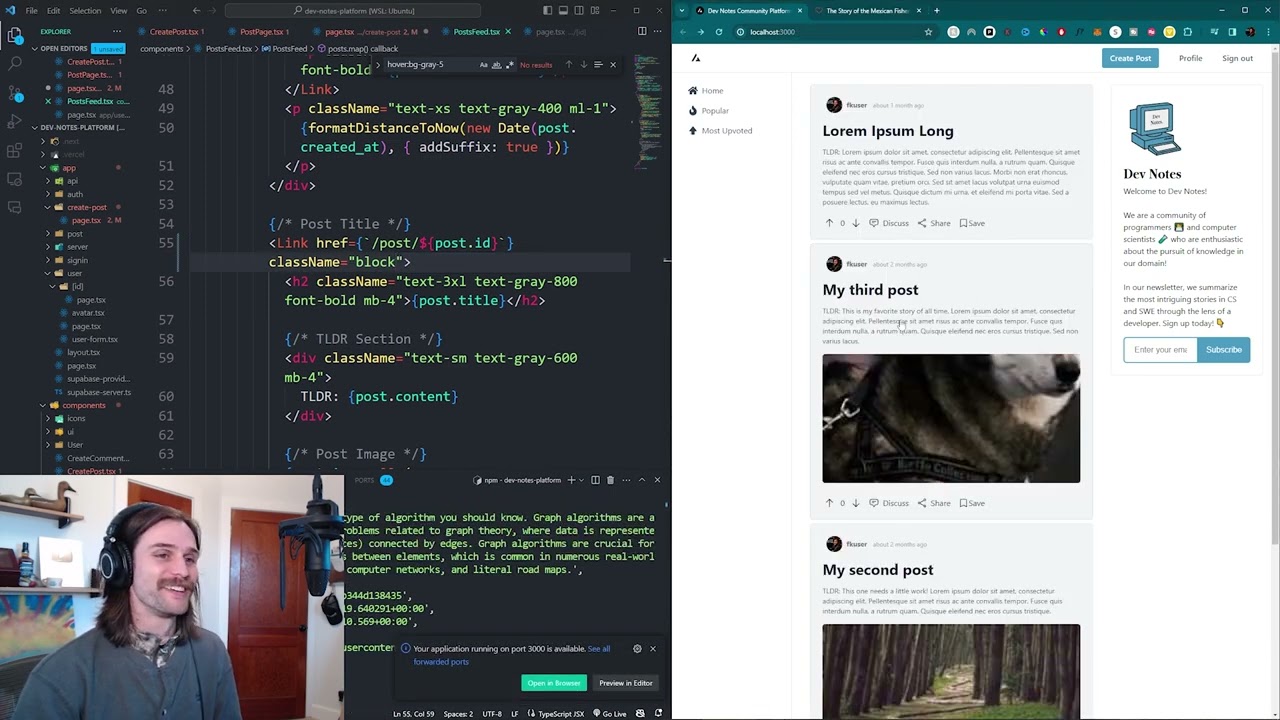Bookmark this page with the star icon
This screenshot has height=720, width=1280.
click(928, 32)
